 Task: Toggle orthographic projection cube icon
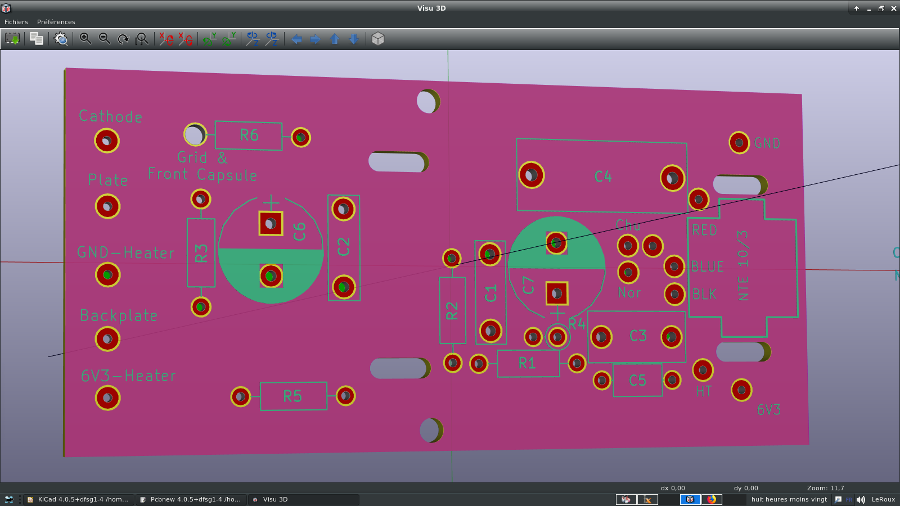(378, 39)
